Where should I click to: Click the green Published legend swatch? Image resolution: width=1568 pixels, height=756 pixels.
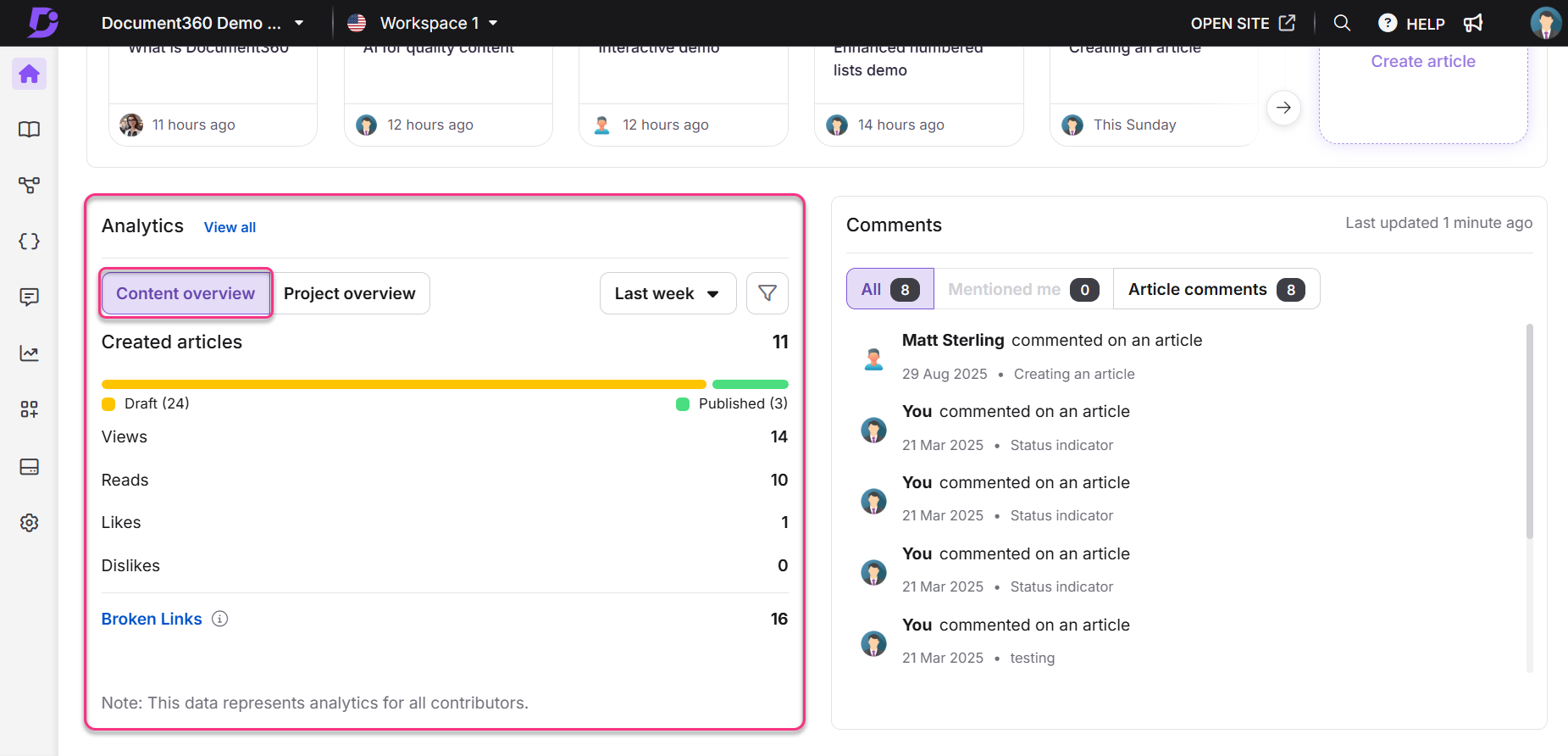tap(683, 404)
